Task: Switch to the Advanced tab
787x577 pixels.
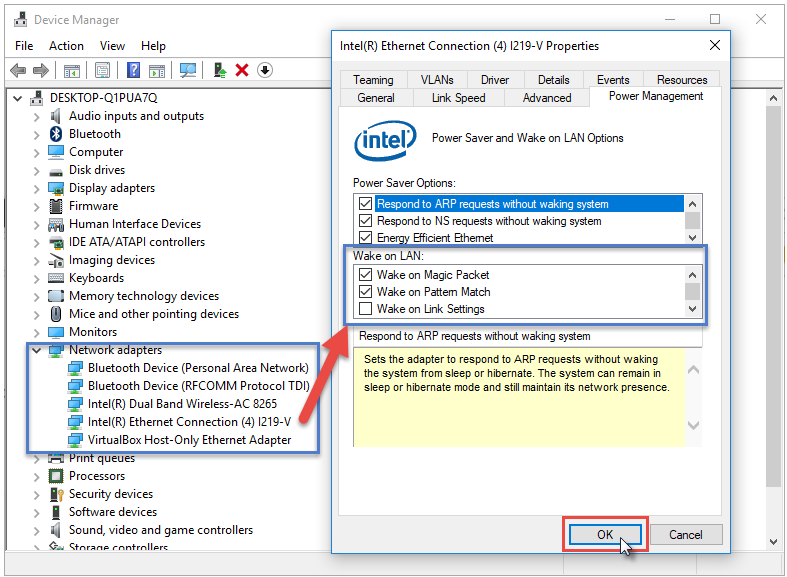Action: (547, 98)
